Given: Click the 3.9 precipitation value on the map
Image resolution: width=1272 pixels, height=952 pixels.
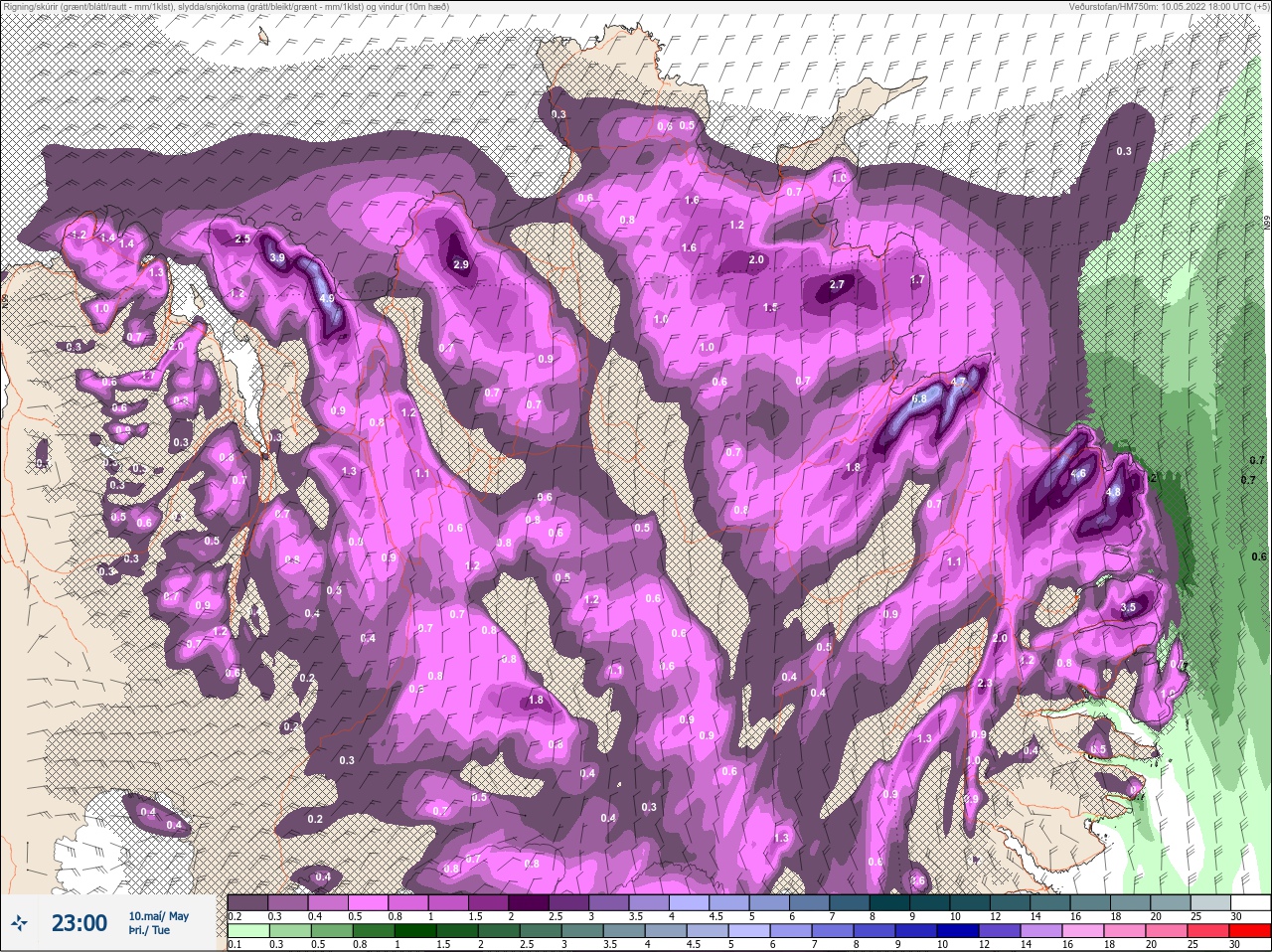Looking at the screenshot, I should 278,258.
